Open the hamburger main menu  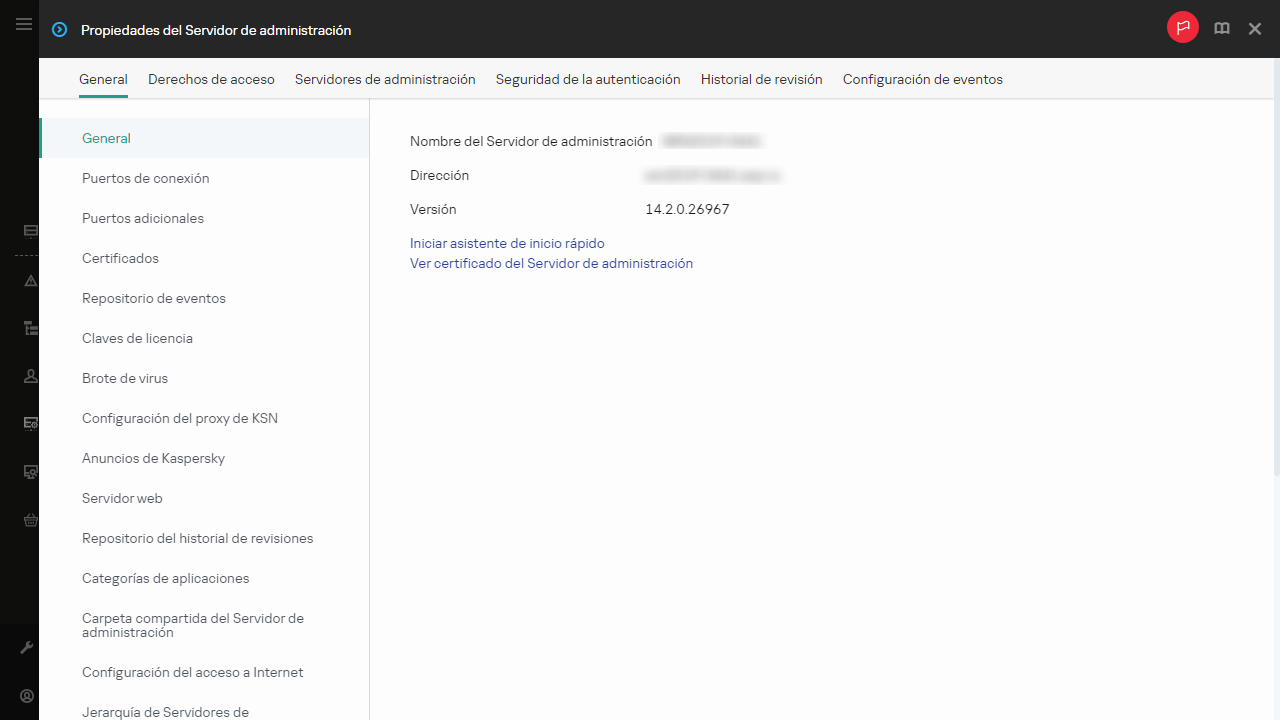[x=24, y=25]
